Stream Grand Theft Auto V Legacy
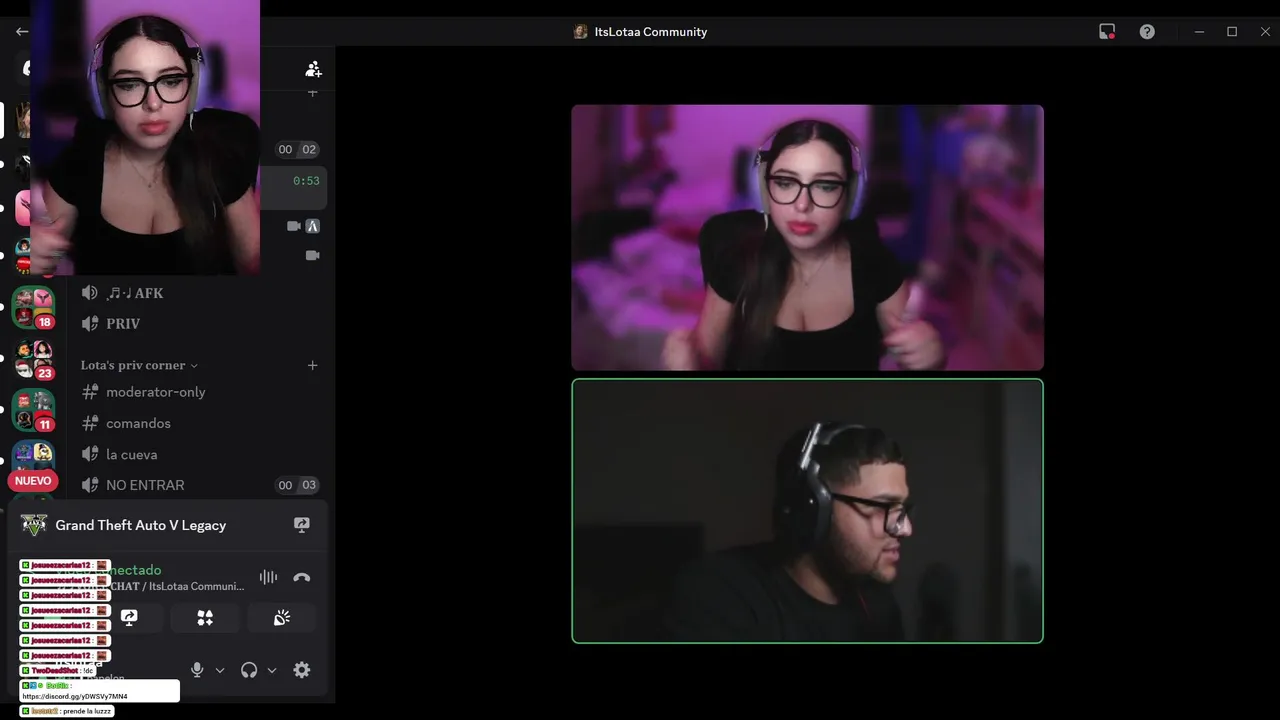The image size is (1280, 720). click(302, 525)
